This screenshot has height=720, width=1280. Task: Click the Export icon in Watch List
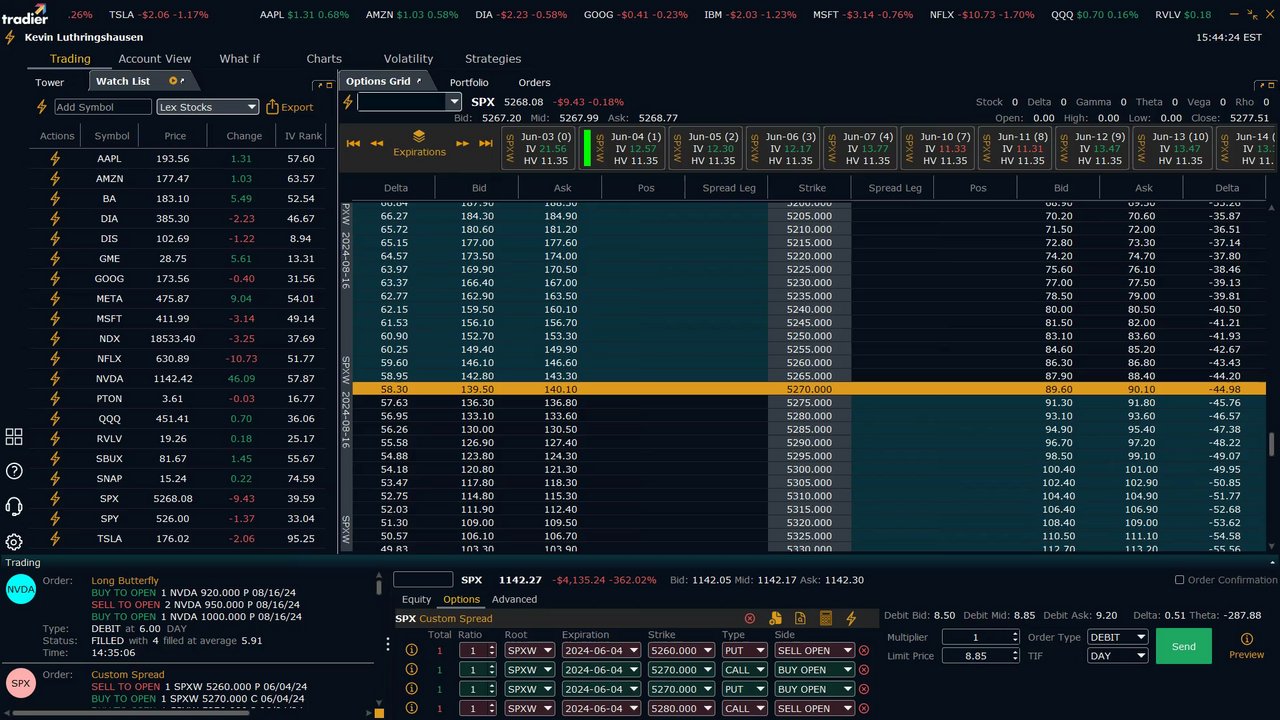[x=272, y=107]
